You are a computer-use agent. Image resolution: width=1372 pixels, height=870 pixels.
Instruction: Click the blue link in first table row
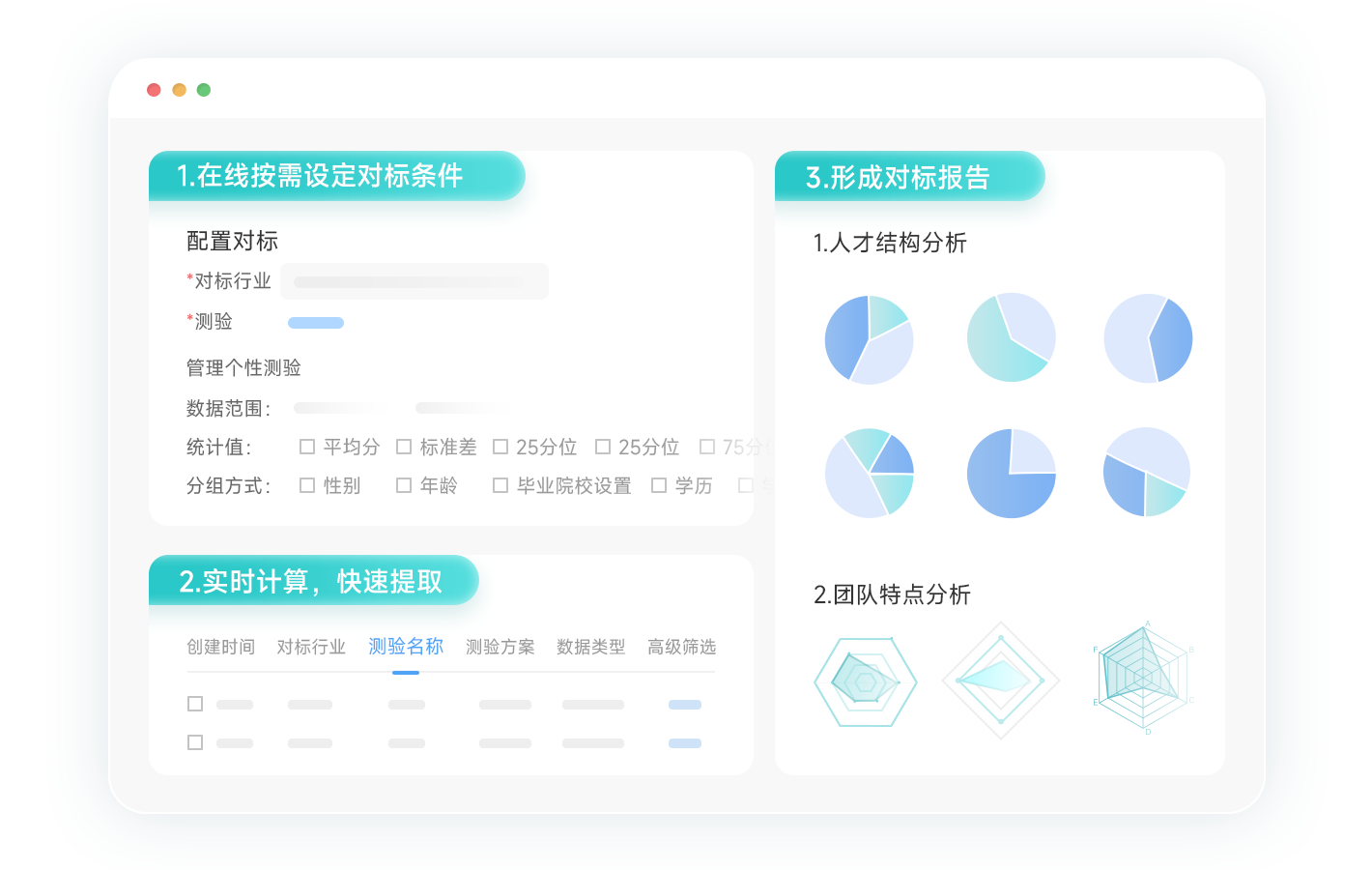point(684,705)
